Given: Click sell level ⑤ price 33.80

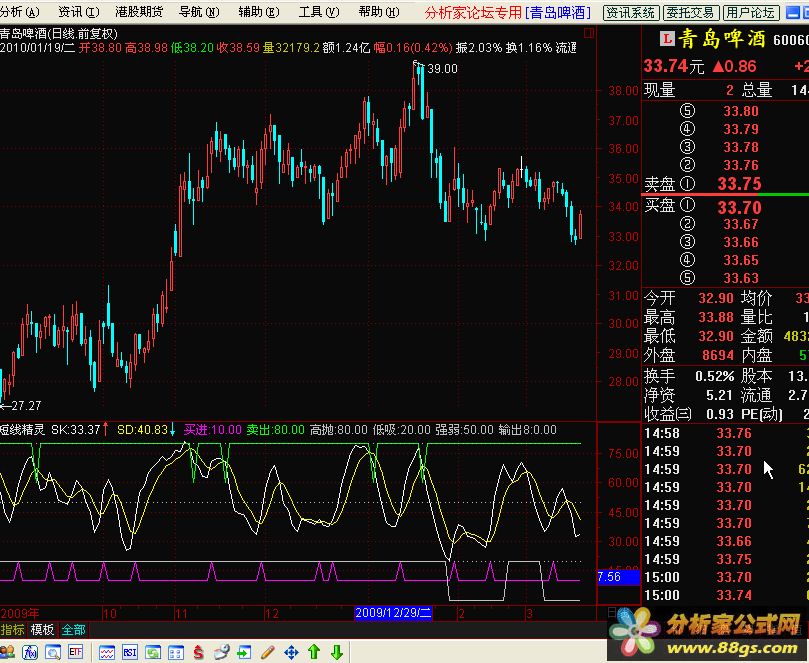Looking at the screenshot, I should click(741, 111).
